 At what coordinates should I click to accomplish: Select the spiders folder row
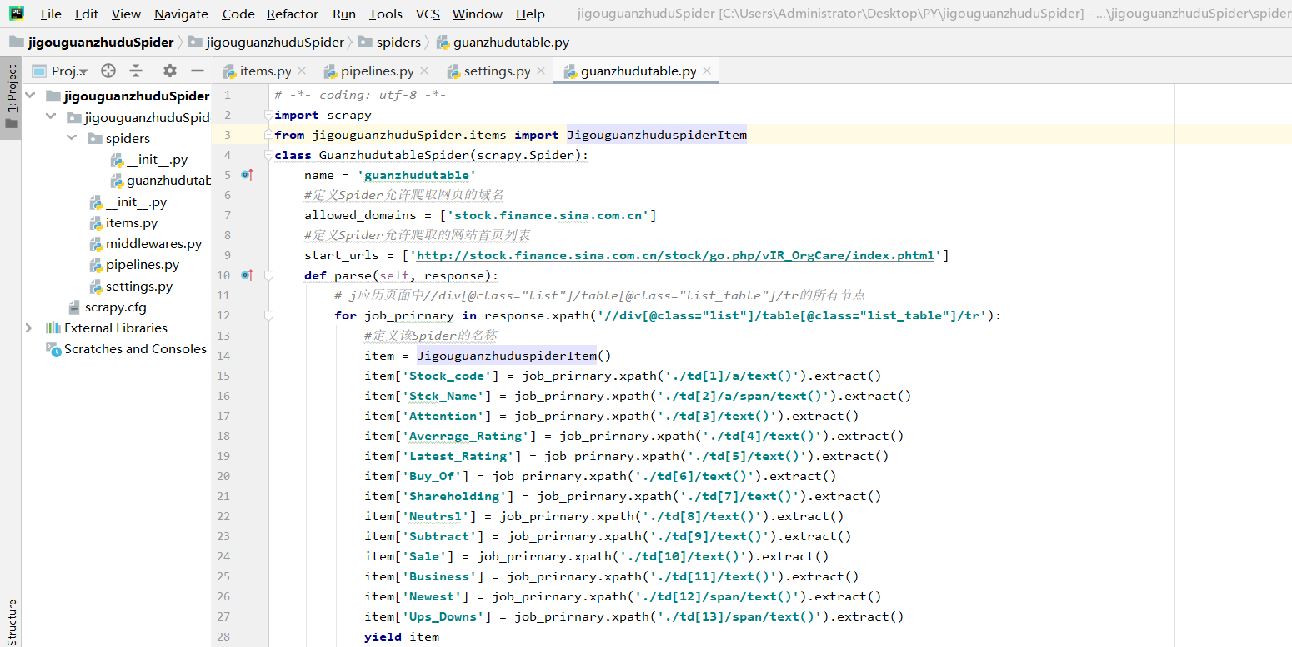[119, 139]
